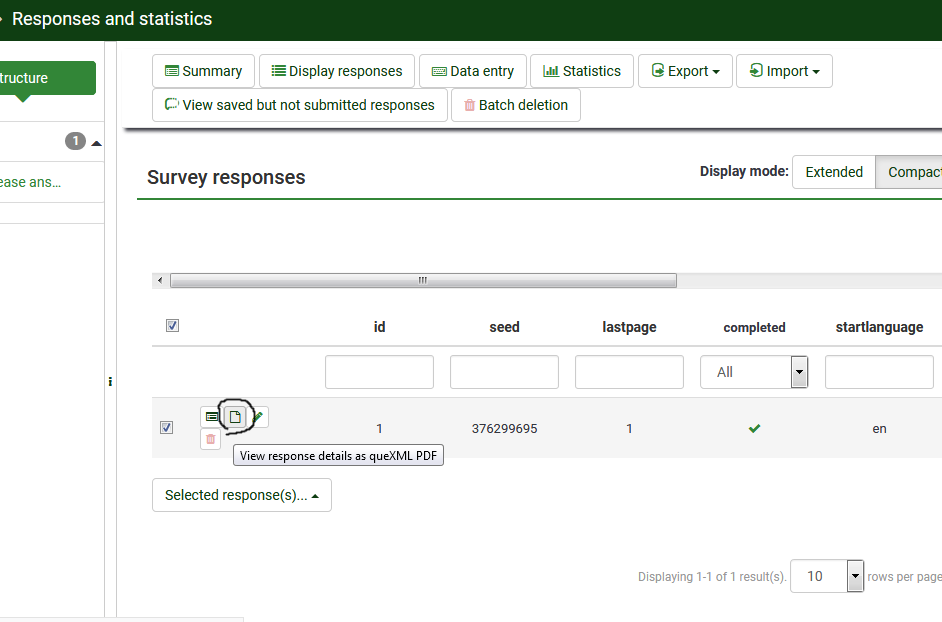Click the id column filter field
942x622 pixels.
point(379,372)
